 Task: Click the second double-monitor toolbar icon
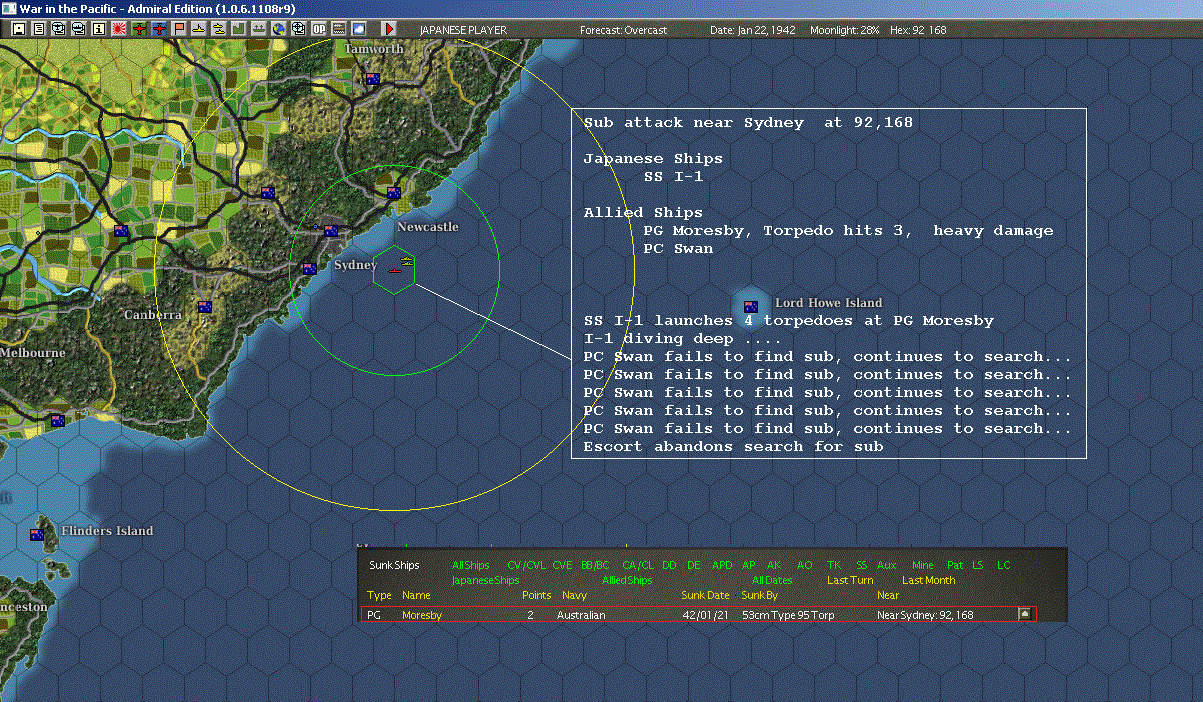tap(79, 29)
